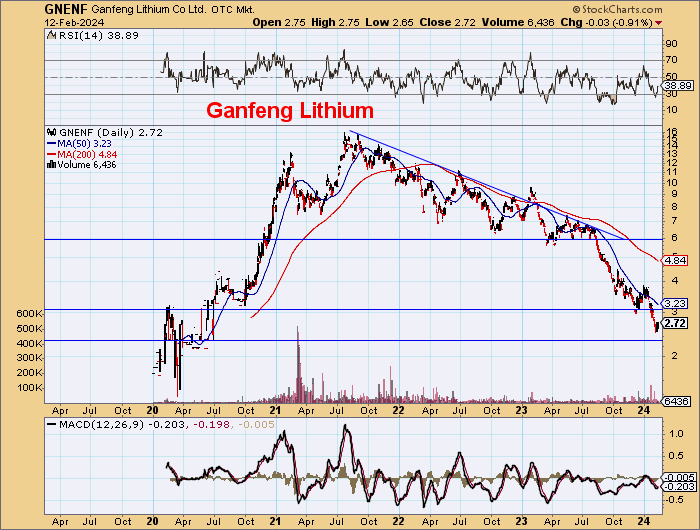Click the 12-Feb-2024 date label

[74, 22]
